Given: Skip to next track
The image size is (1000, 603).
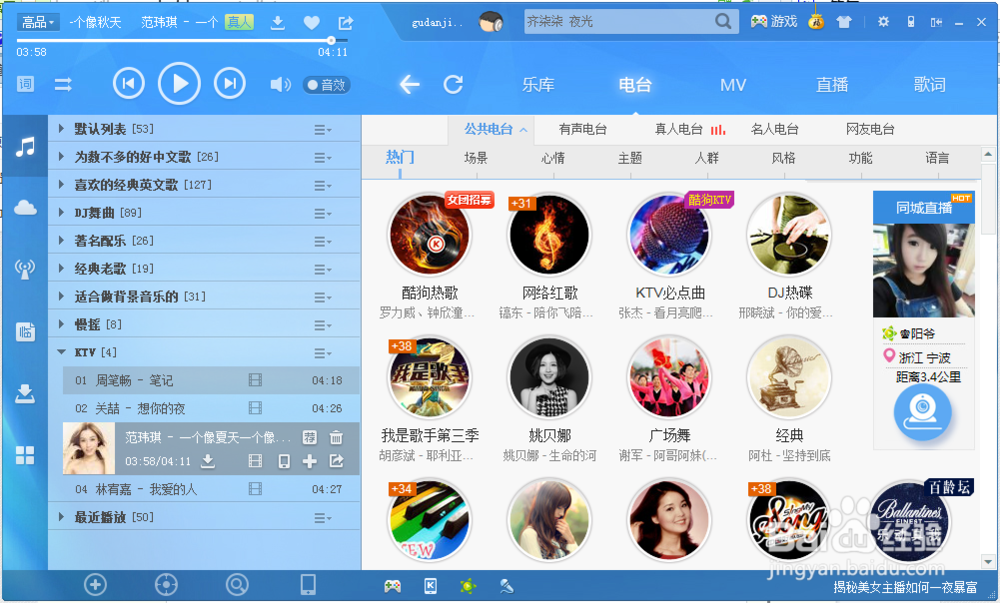Looking at the screenshot, I should tap(230, 84).
